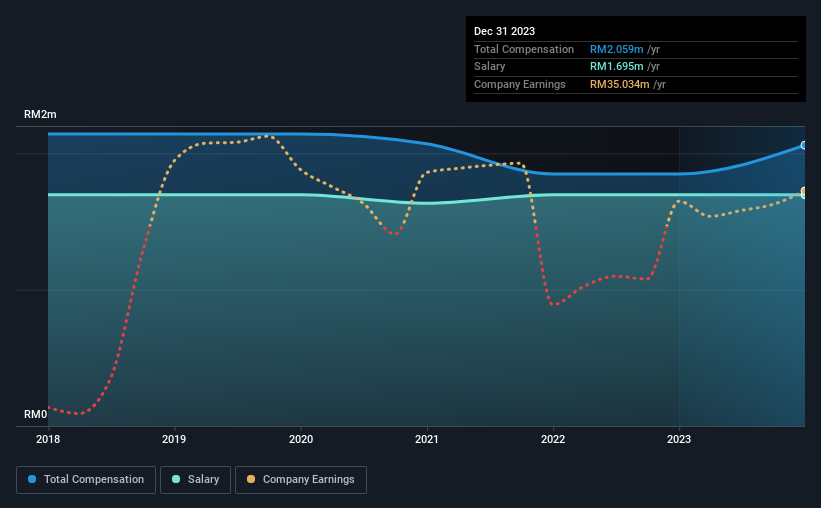821x508 pixels.
Task: Toggle the Salary legend button
Action: (x=195, y=480)
